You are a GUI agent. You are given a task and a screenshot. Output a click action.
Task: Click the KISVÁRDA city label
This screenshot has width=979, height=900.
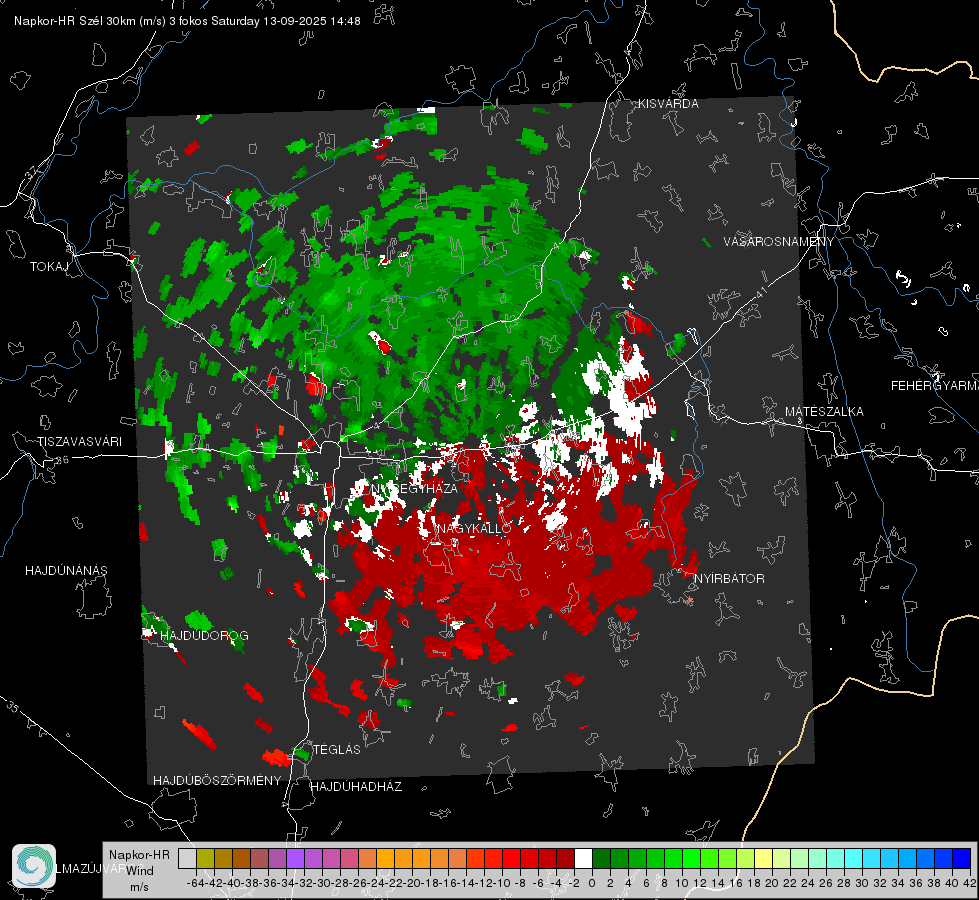point(668,104)
